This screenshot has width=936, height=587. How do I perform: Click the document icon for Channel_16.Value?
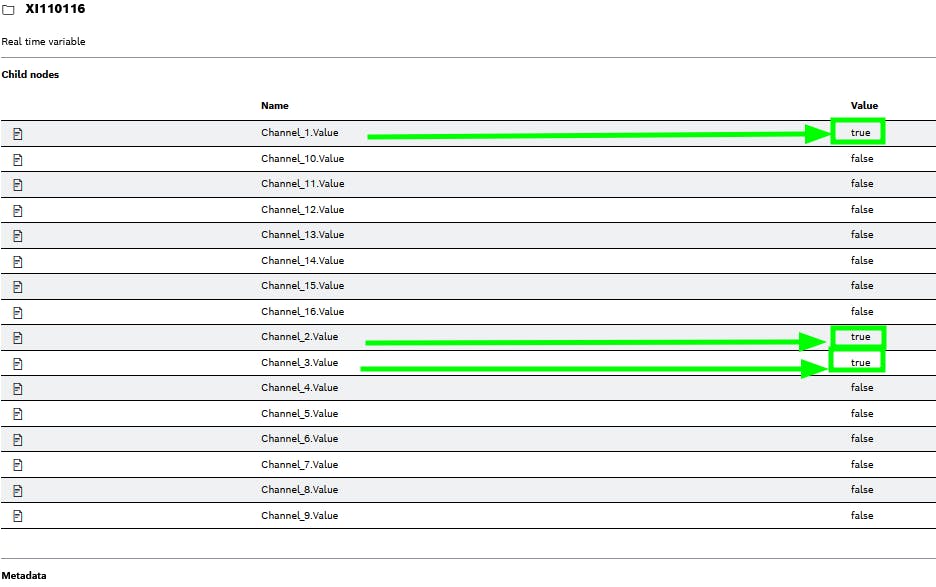pyautogui.click(x=18, y=312)
